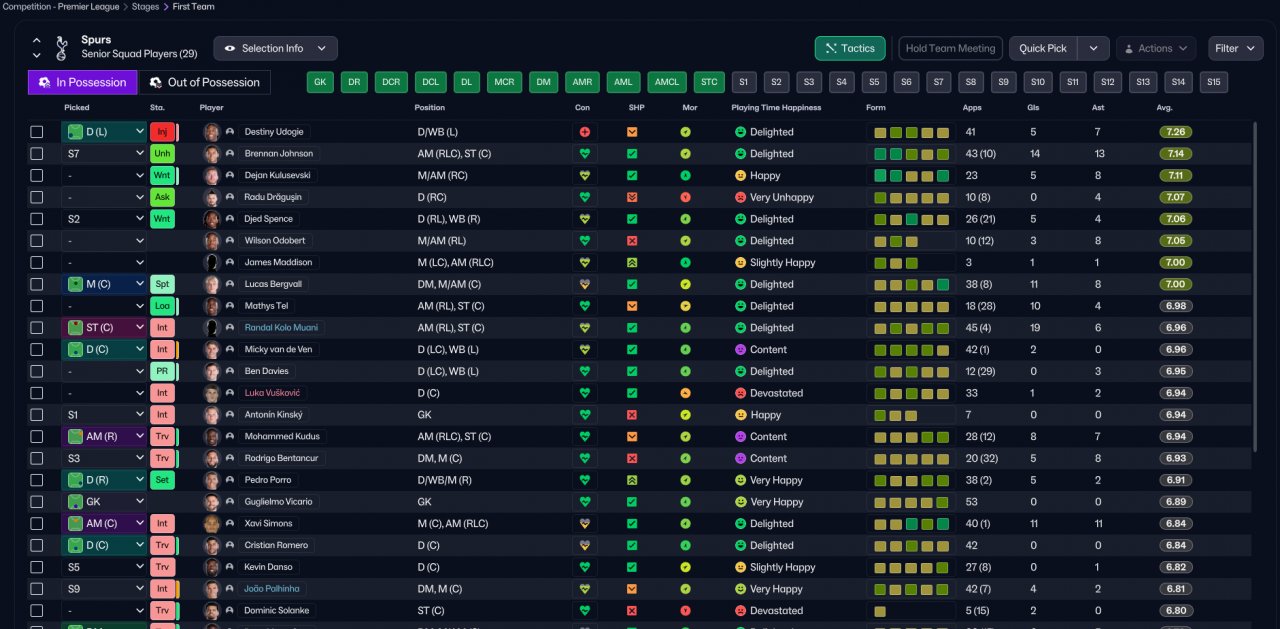Tick the checkbox for Brennan Johnson

coord(37,154)
